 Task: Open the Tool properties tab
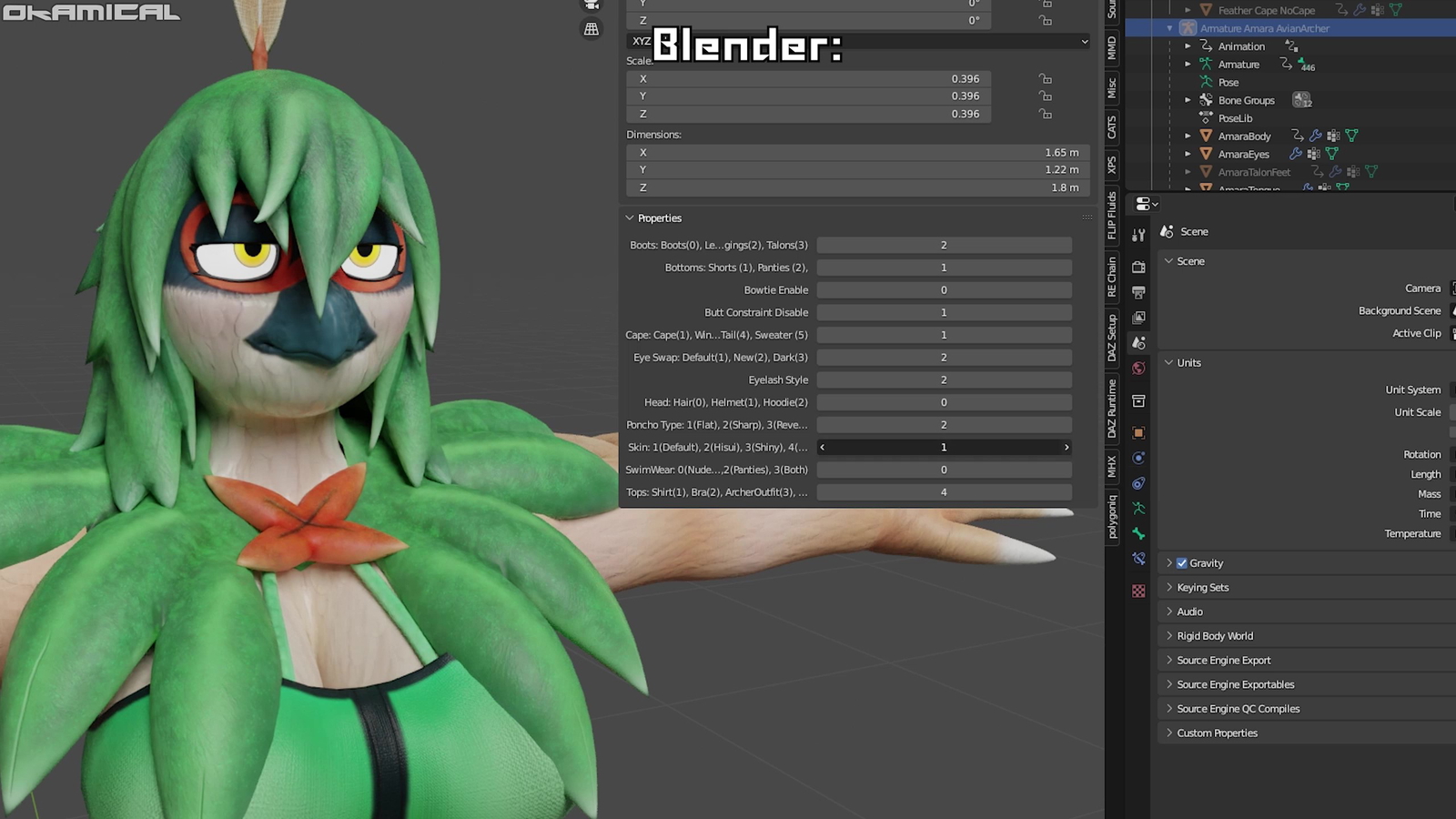pos(1138,234)
